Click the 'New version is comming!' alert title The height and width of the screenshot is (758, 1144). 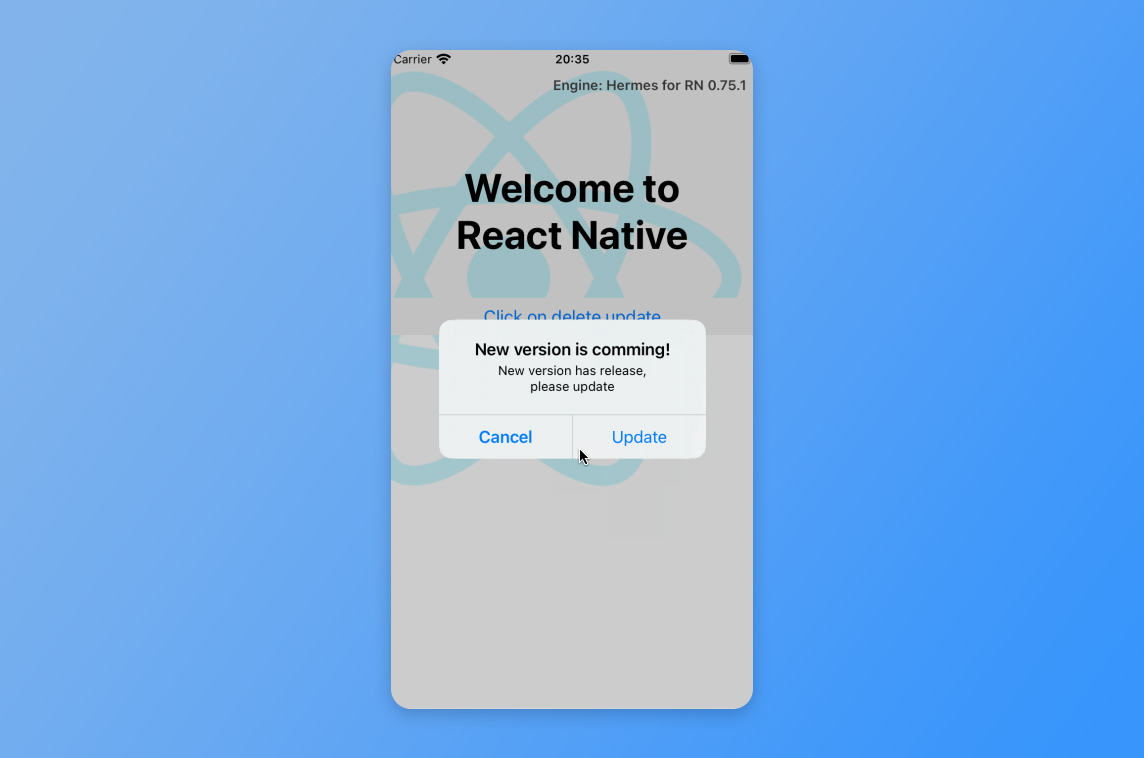point(572,349)
